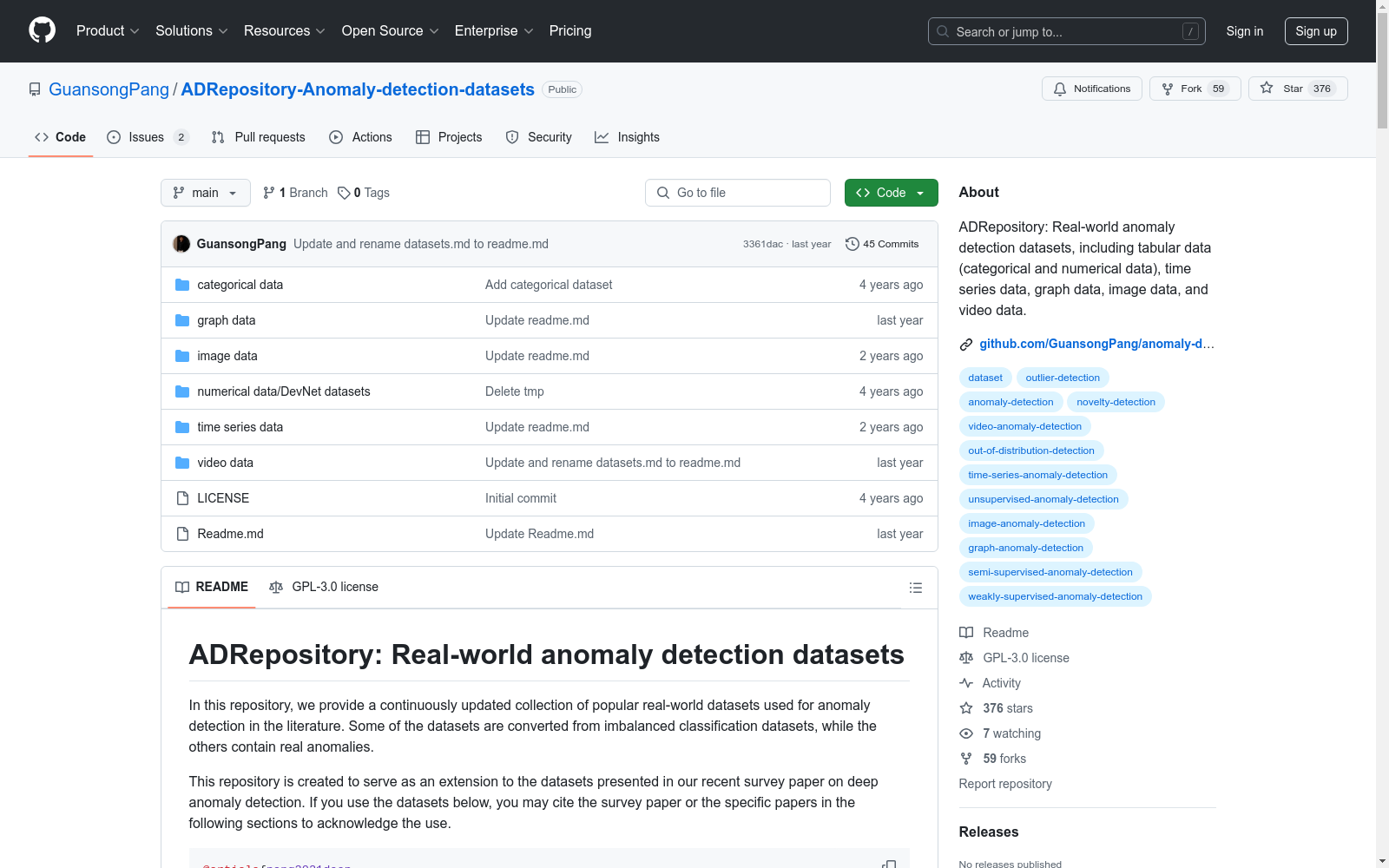Switch to the Actions tab
This screenshot has width=1389, height=868.
[361, 137]
